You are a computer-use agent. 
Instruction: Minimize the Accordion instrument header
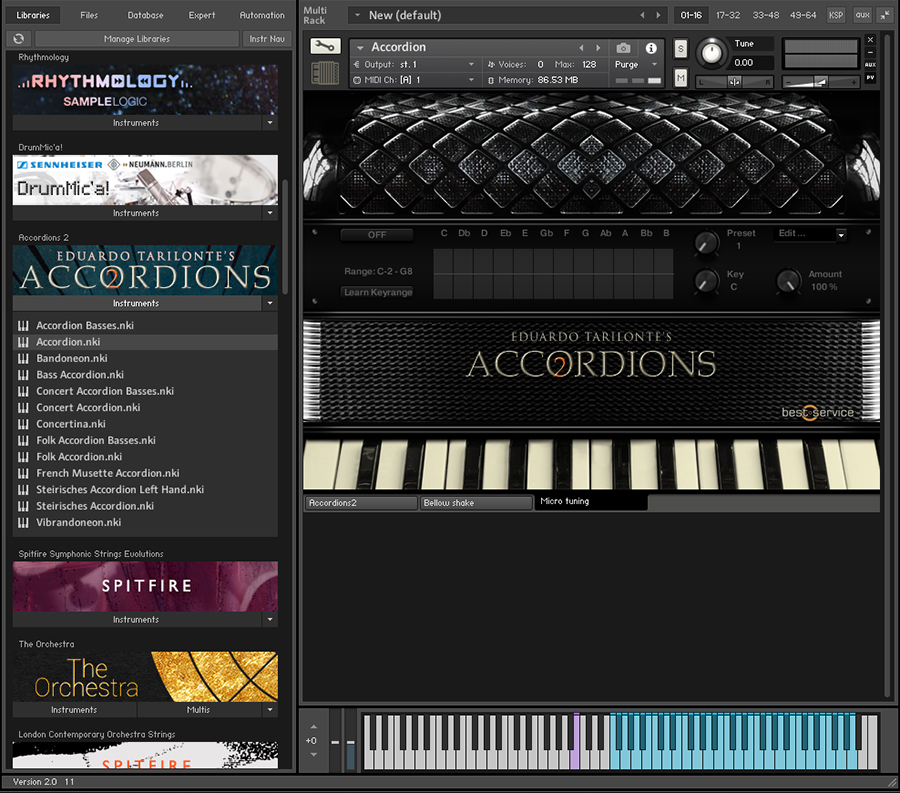871,52
